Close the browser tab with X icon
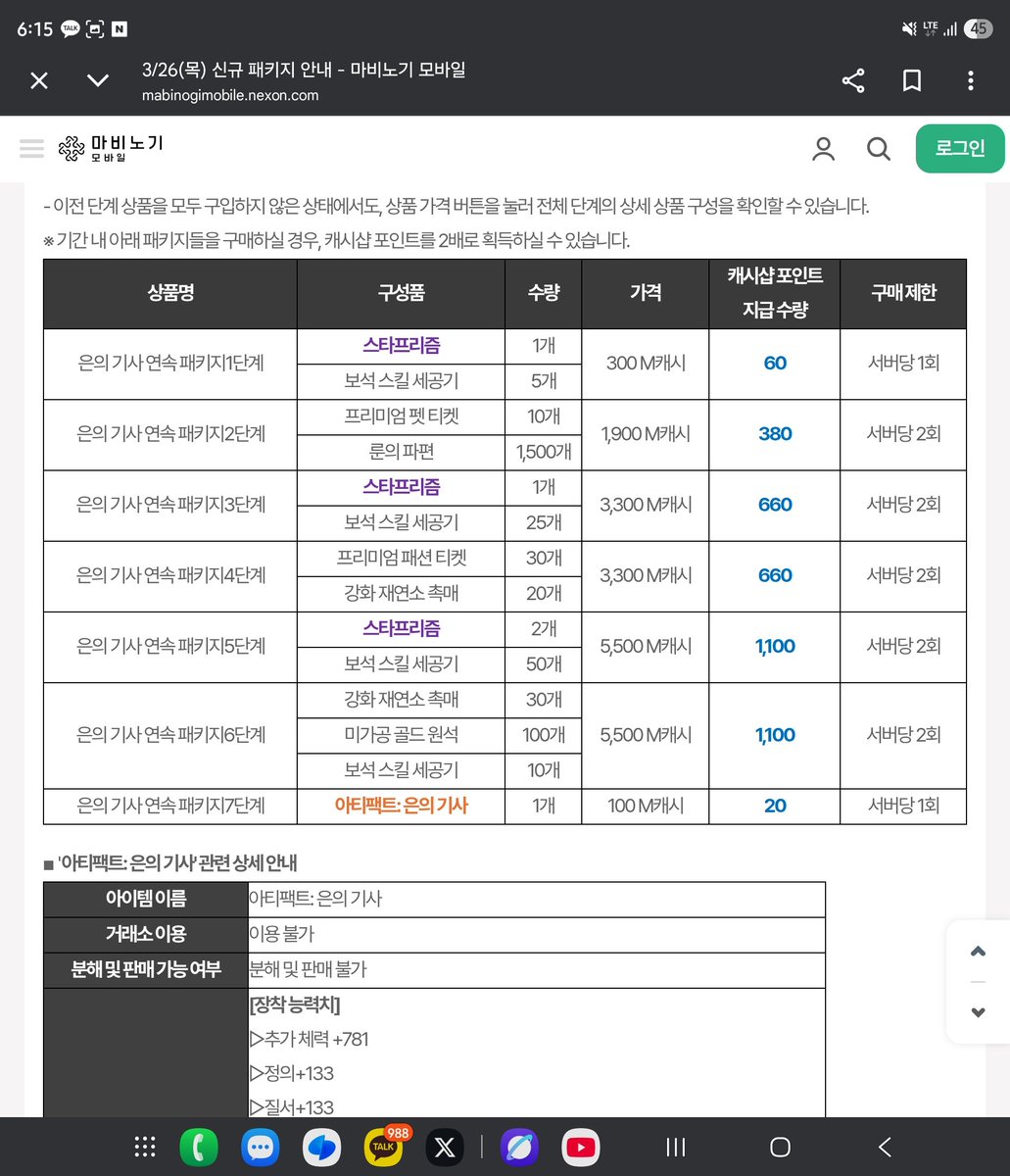The image size is (1010, 1176). point(39,80)
